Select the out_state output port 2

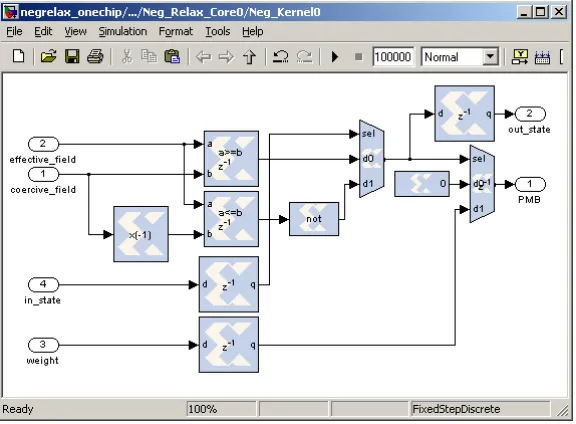point(530,114)
